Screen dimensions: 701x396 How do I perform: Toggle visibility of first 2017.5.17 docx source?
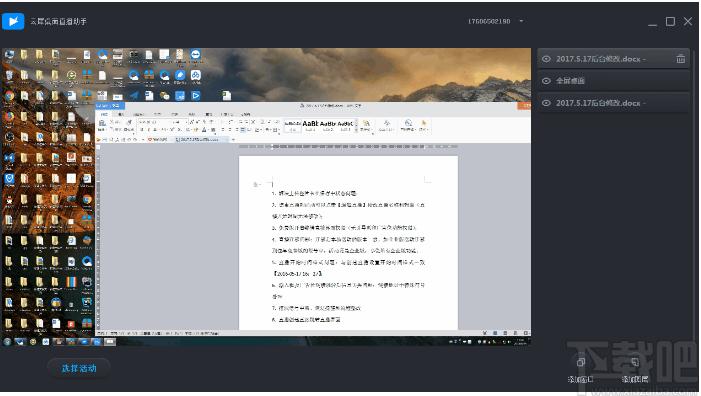pos(546,59)
